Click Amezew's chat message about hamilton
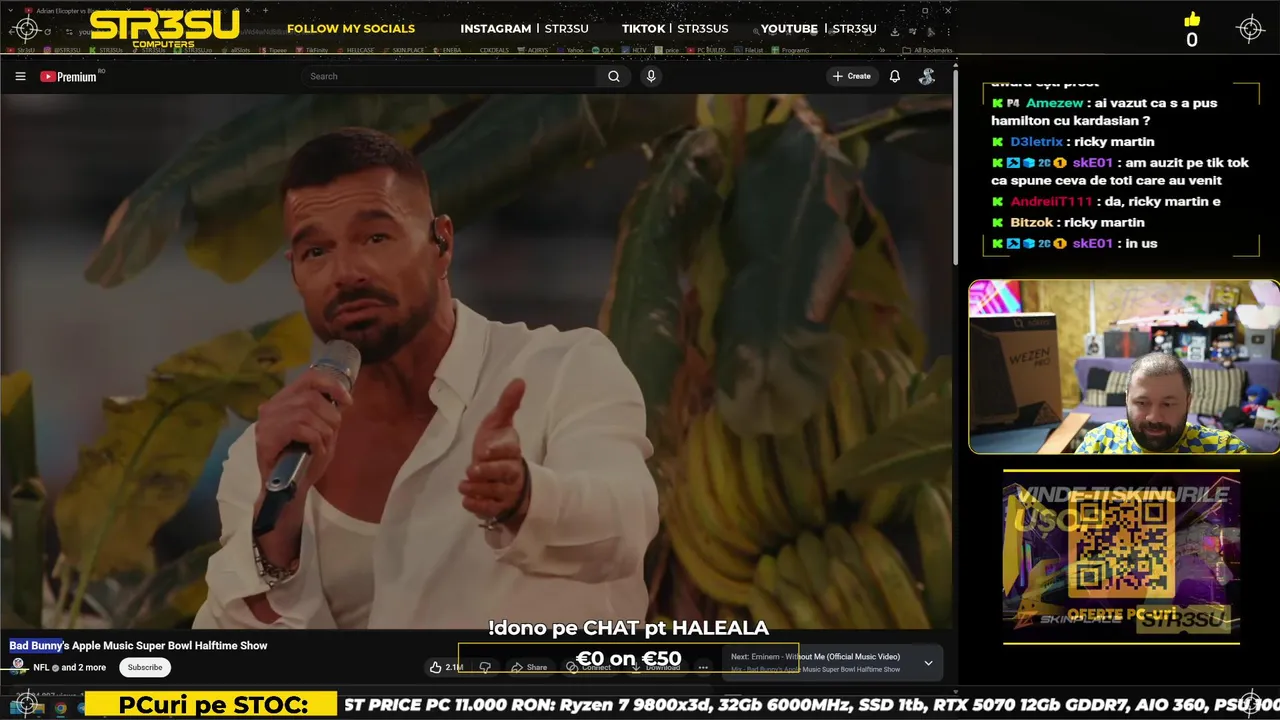This screenshot has width=1280, height=720. 1105,112
